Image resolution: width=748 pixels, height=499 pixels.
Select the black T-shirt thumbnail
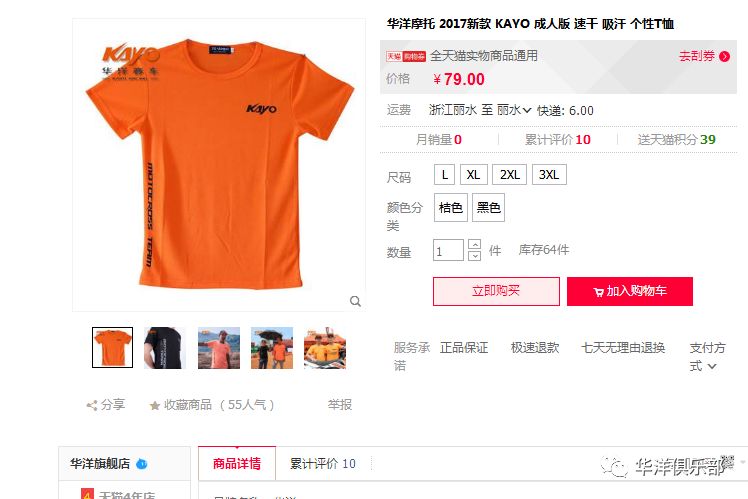click(165, 348)
